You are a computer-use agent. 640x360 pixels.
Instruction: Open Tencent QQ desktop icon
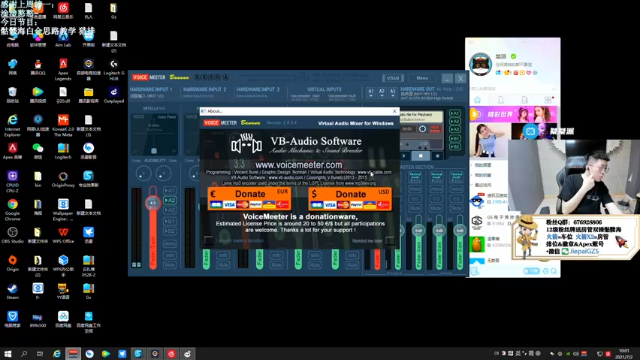click(x=38, y=67)
